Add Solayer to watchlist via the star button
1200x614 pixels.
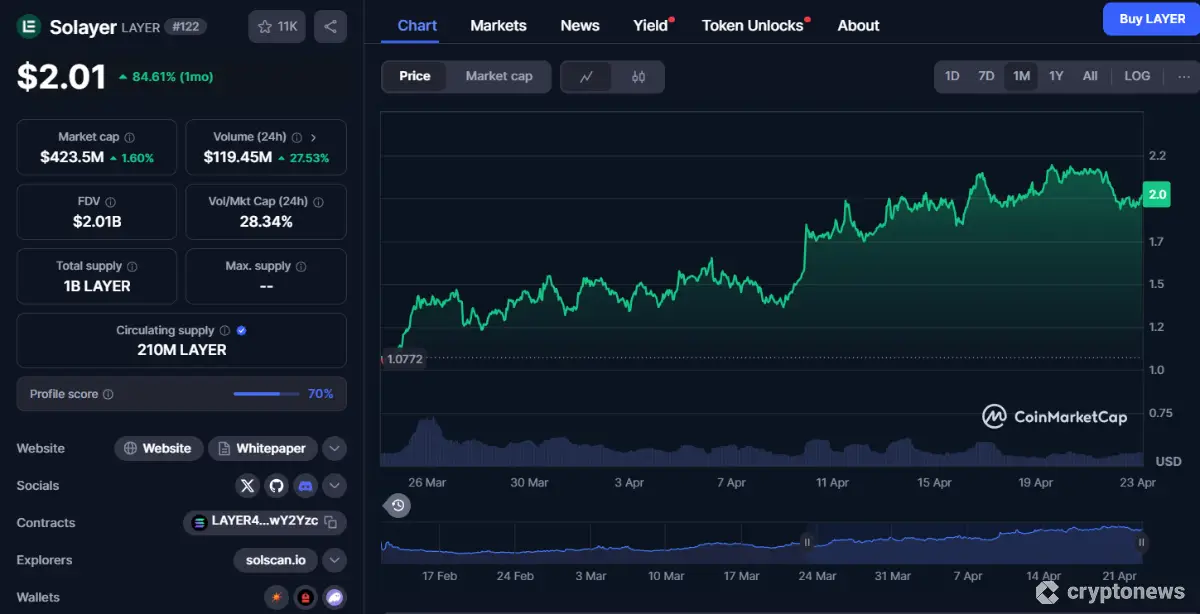(277, 27)
